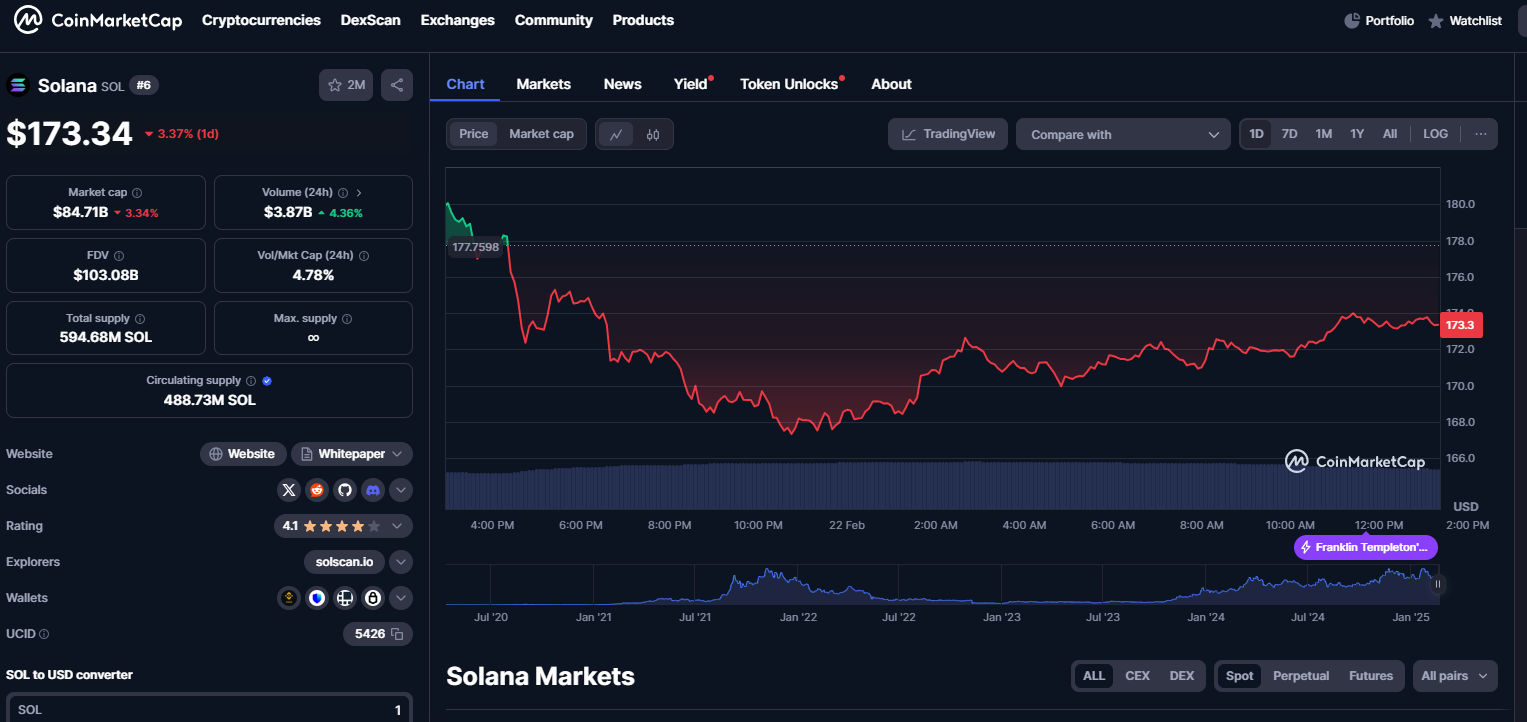This screenshot has height=722, width=1527.
Task: Show DEX markets filter
Action: pyautogui.click(x=1182, y=676)
